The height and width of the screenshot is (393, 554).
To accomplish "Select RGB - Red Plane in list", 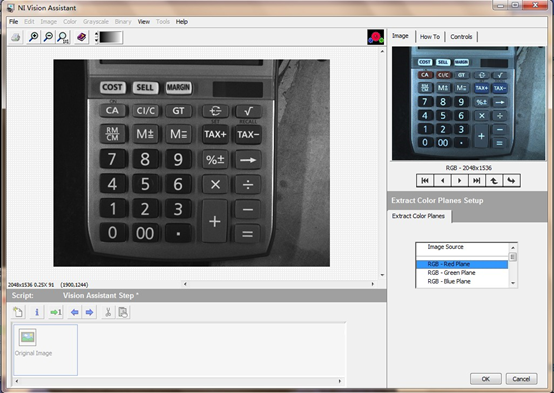I will 462,264.
